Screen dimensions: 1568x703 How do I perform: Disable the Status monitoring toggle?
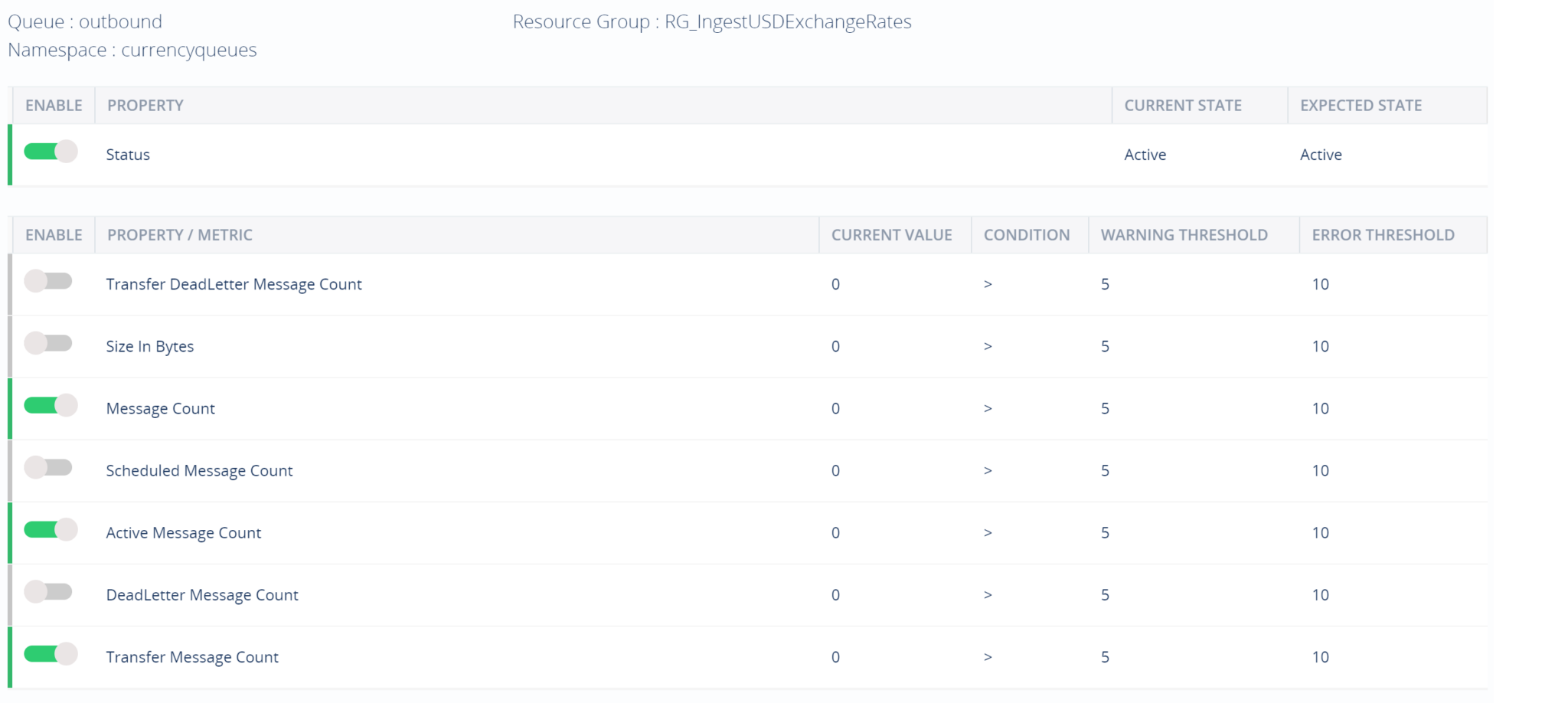click(51, 152)
